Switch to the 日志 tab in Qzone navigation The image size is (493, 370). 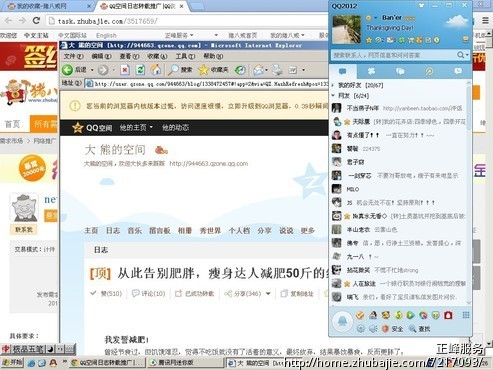coord(113,231)
